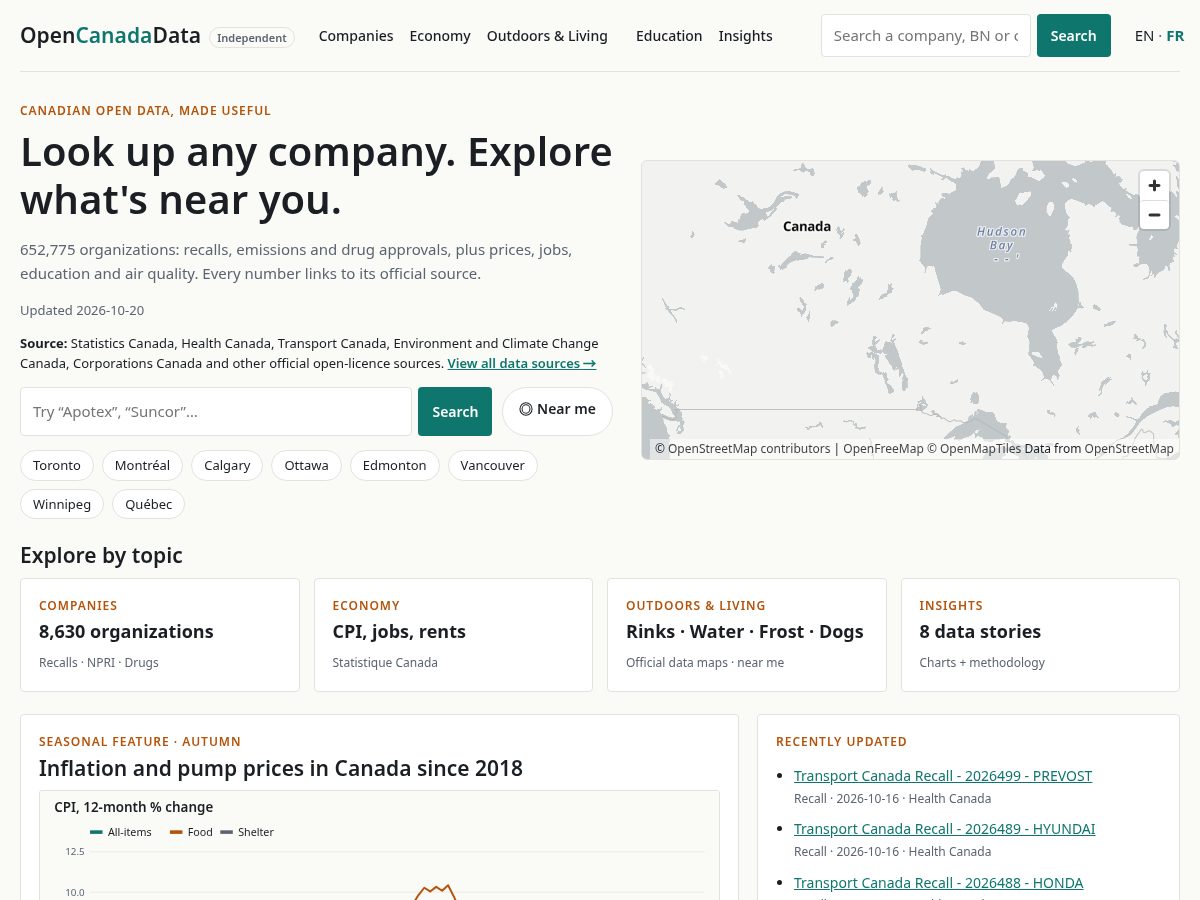
Task: Click the header Search button
Action: [1074, 36]
